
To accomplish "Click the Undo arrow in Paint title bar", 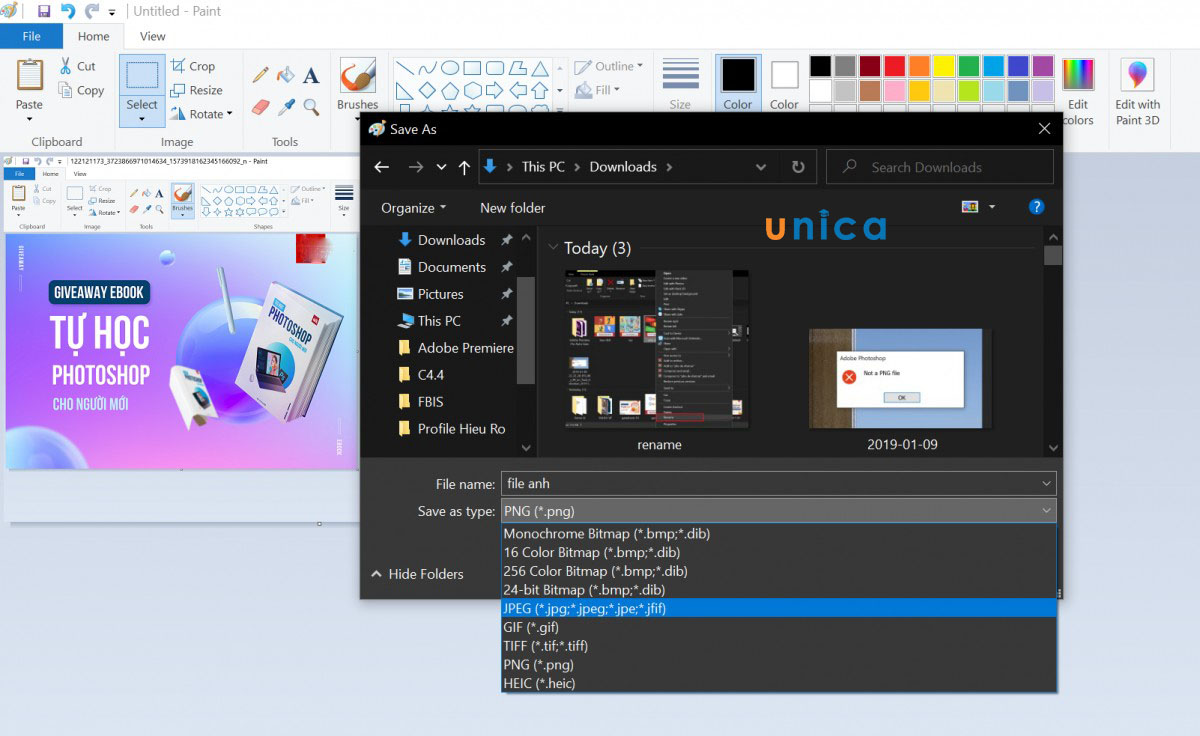I will coord(67,11).
